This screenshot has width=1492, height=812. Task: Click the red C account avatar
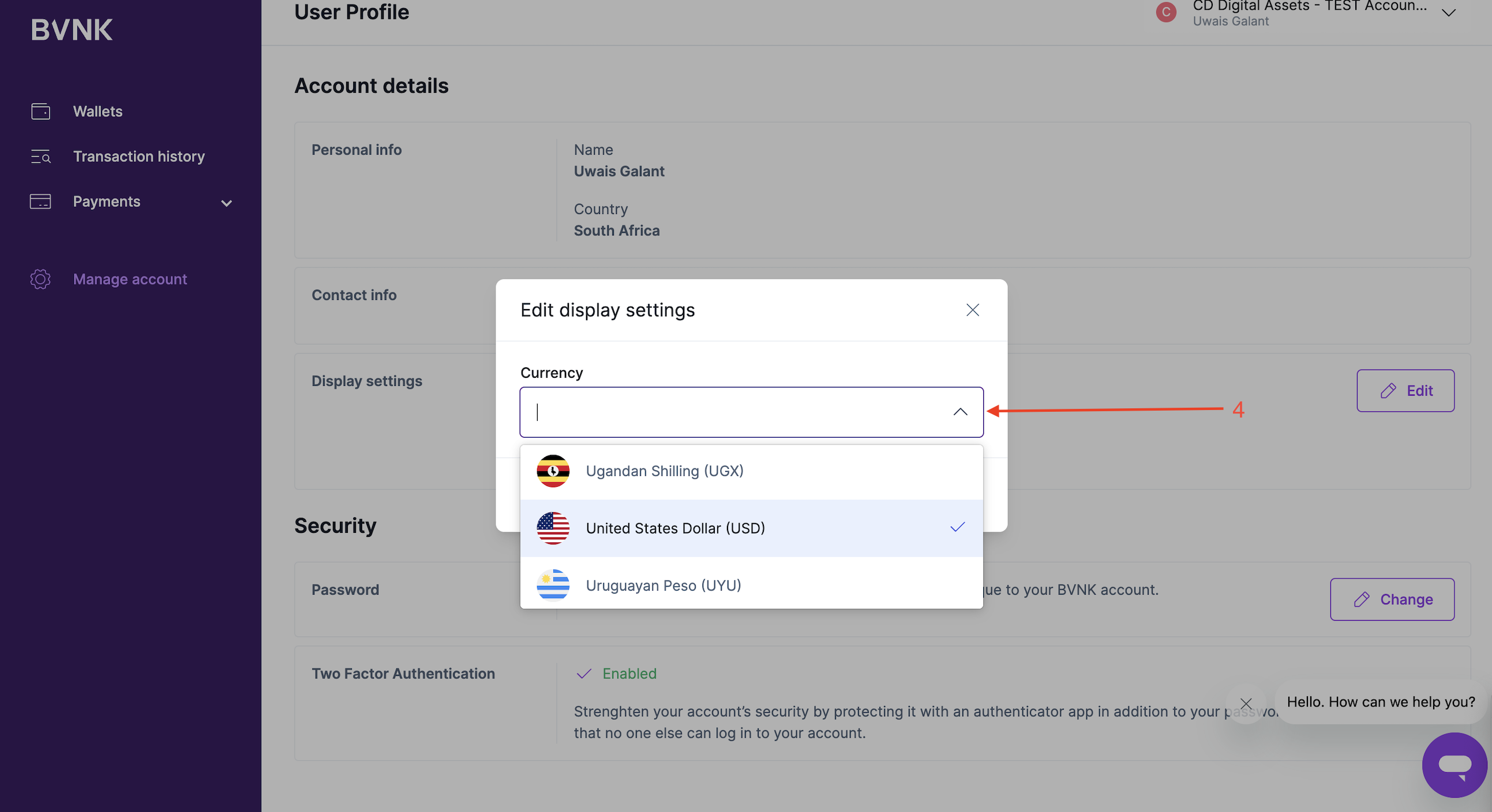click(x=1166, y=12)
